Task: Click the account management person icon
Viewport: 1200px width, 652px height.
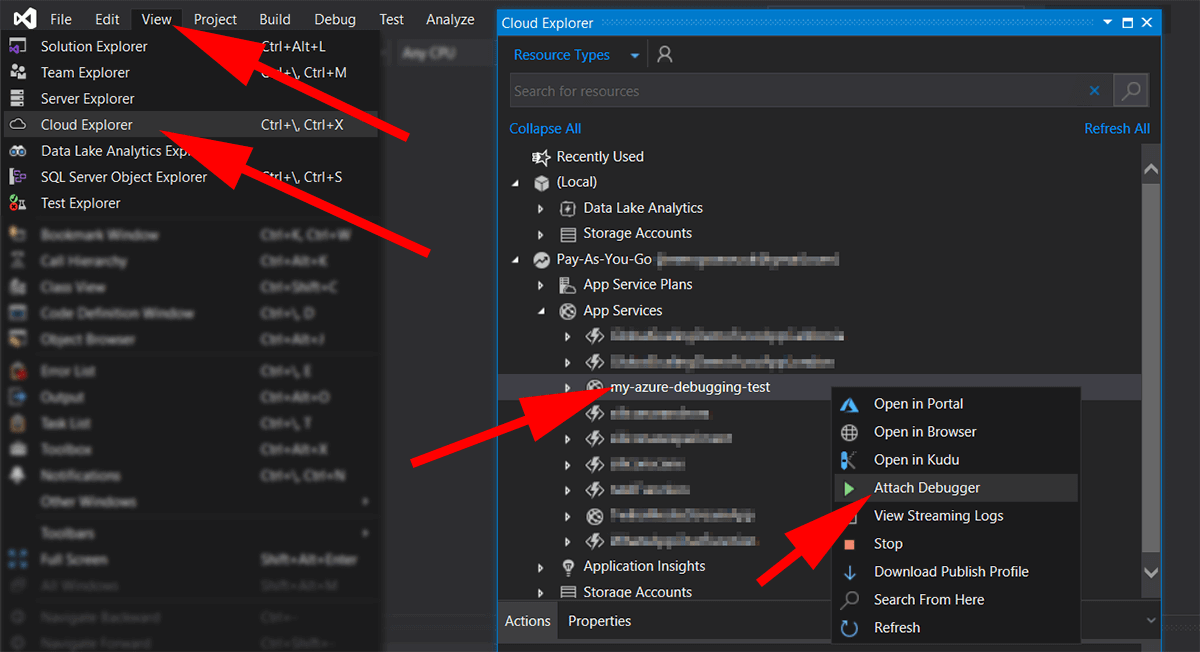Action: [665, 55]
